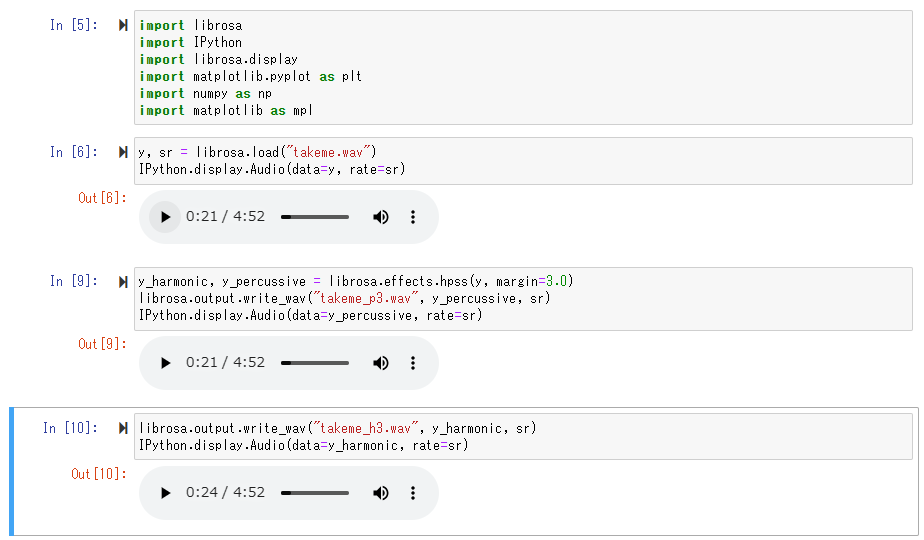Run cell In [5] using its run icon
This screenshot has width=924, height=540.
123,25
